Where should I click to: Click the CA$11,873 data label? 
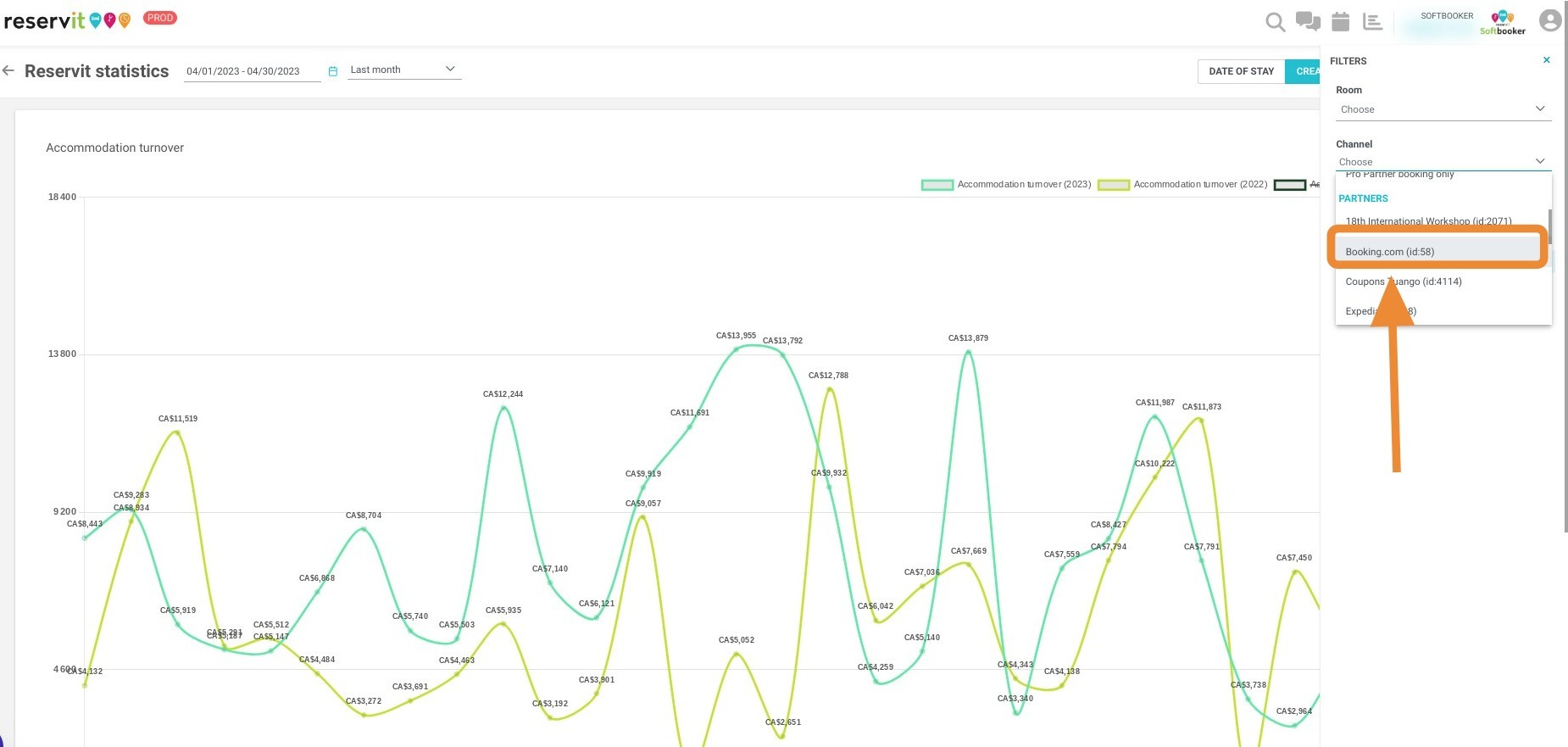pyautogui.click(x=1202, y=407)
